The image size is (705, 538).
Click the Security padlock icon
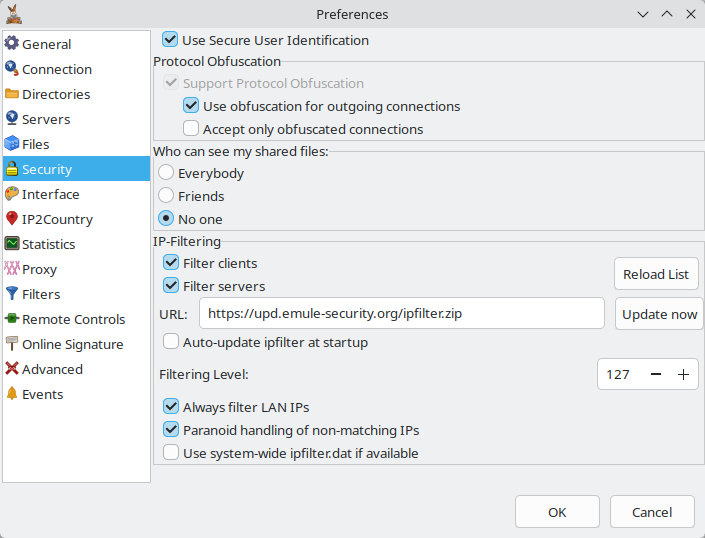coord(12,169)
